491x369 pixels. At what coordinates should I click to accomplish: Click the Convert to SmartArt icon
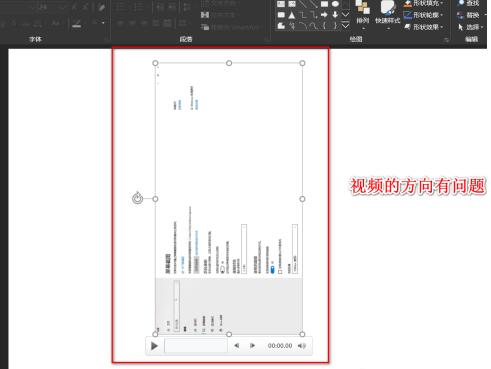coord(205,27)
